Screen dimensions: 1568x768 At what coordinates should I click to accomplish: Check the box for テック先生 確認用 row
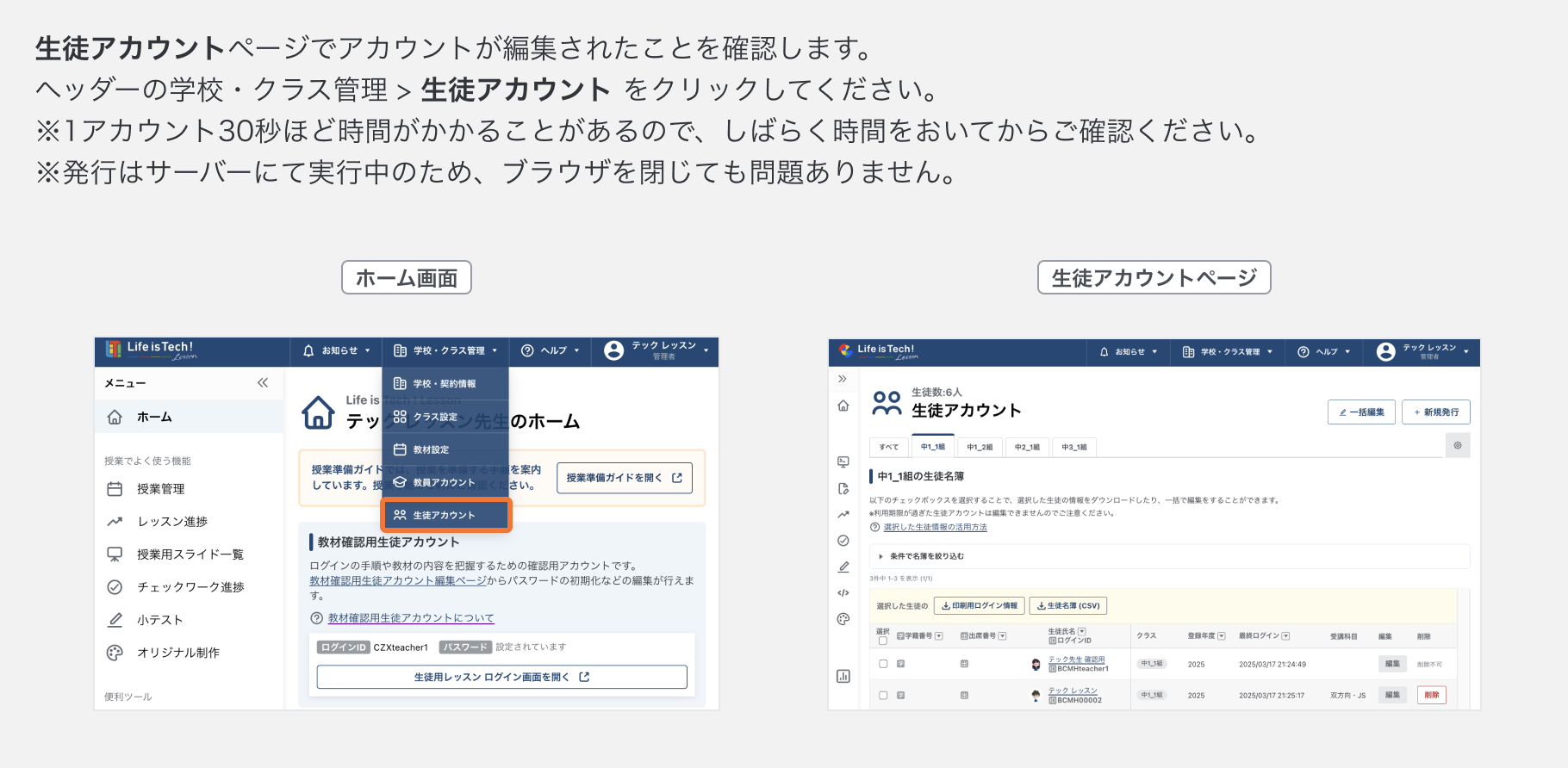[x=883, y=664]
